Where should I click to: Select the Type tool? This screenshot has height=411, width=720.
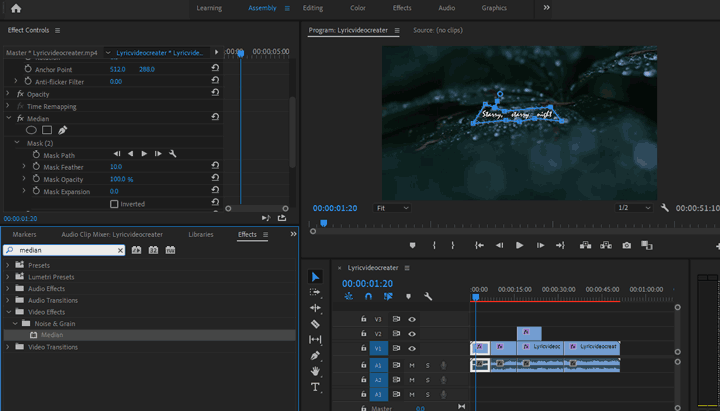(316, 387)
